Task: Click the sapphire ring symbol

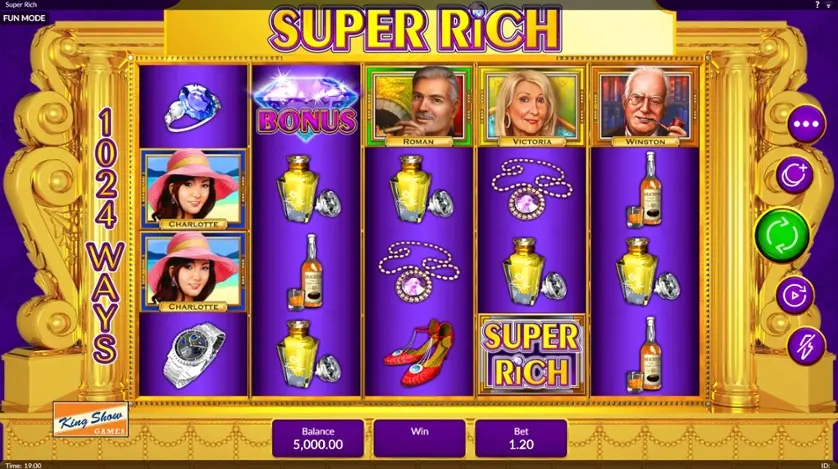Action: (192, 107)
